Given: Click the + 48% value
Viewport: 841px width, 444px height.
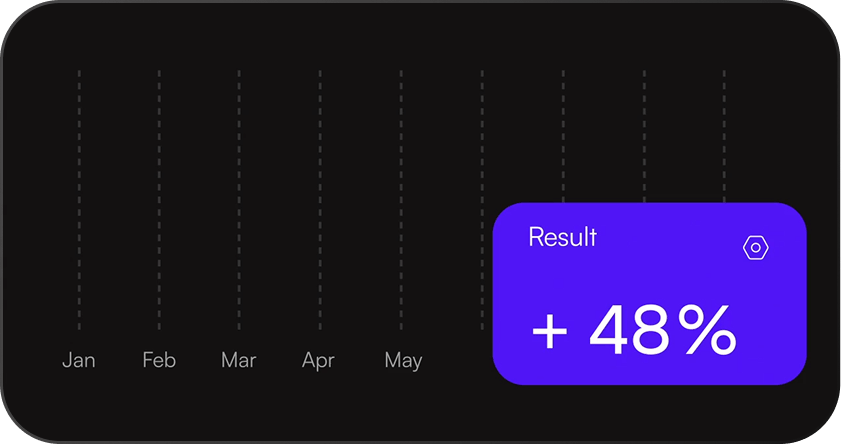Looking at the screenshot, I should click(634, 330).
